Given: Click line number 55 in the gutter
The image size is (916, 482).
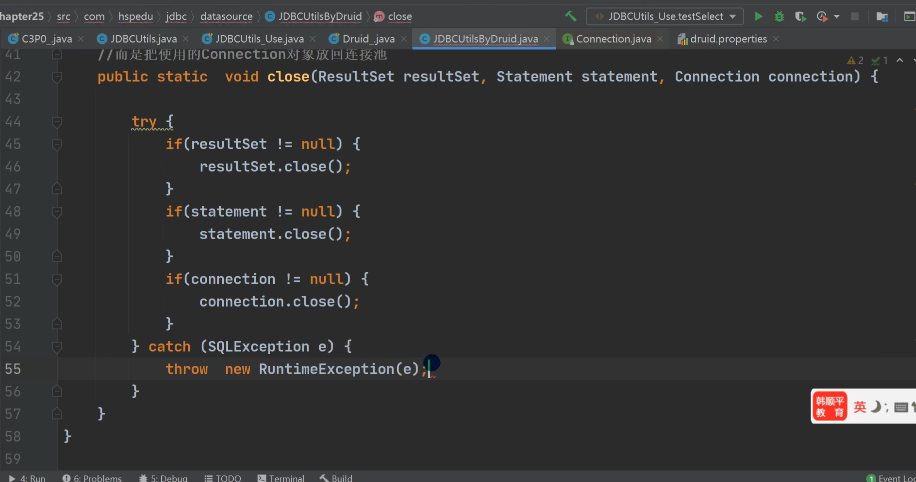Looking at the screenshot, I should 13,369.
